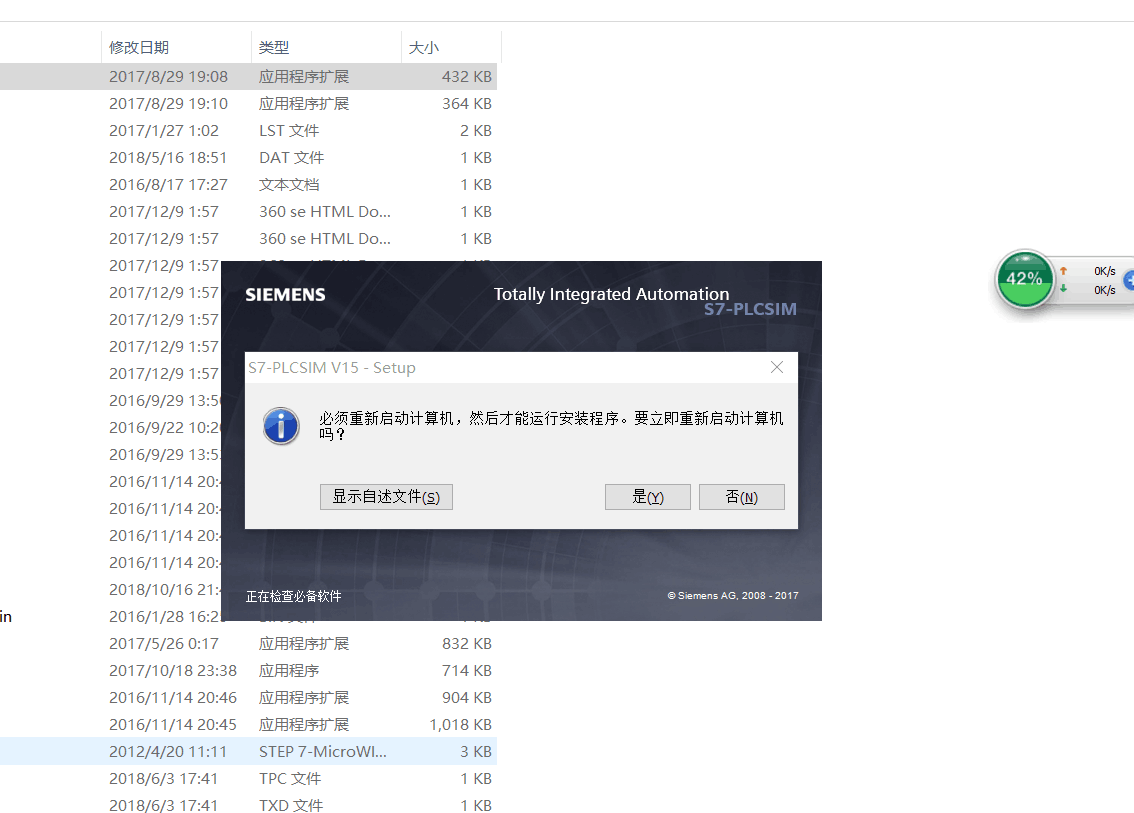Select the TXD 文件 row
Image resolution: width=1134 pixels, height=813 pixels.
coord(248,805)
